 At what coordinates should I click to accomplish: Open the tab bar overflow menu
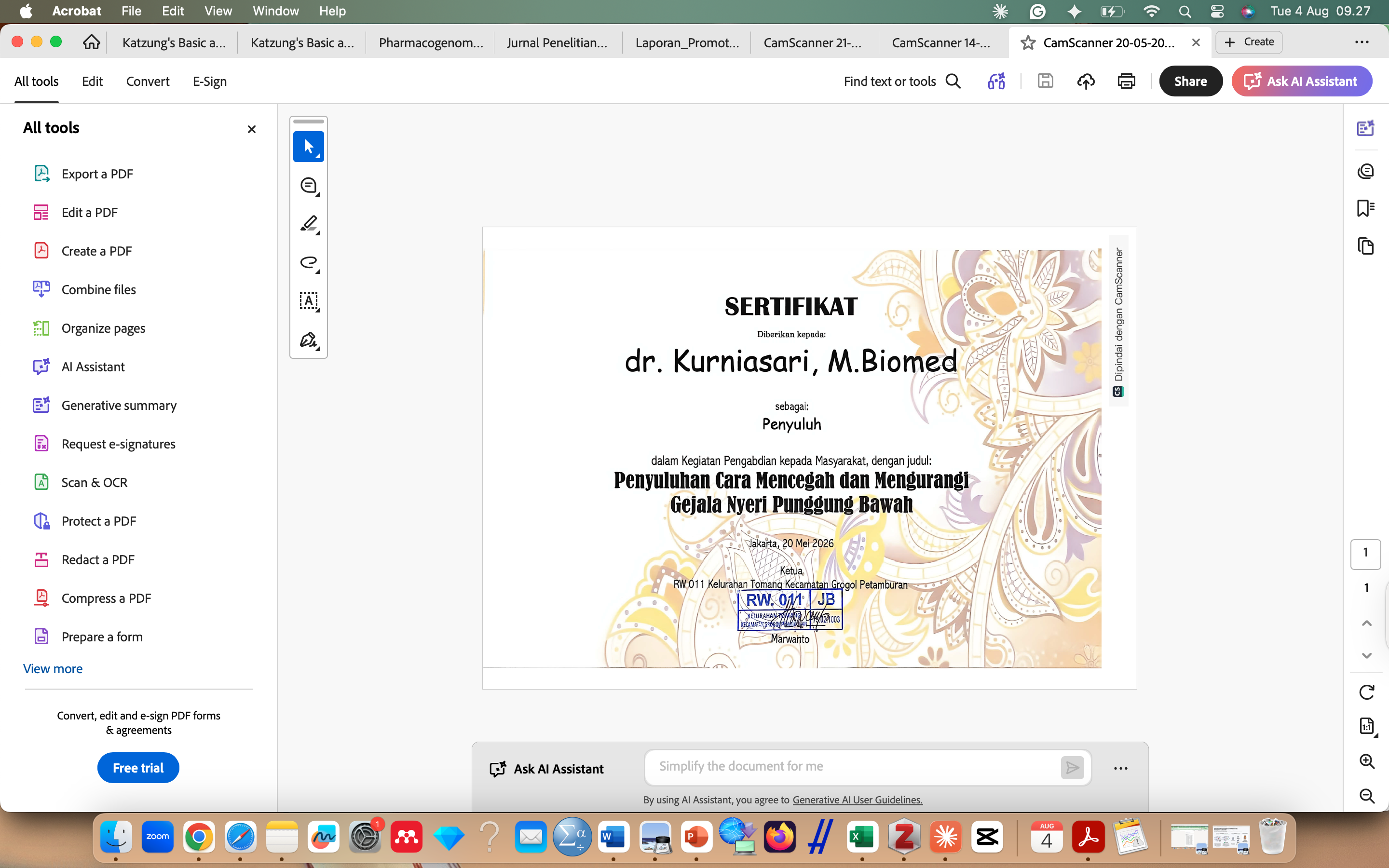[1362, 42]
